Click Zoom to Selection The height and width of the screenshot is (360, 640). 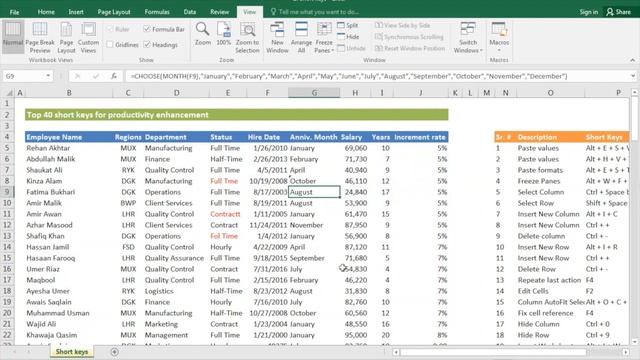[x=247, y=37]
